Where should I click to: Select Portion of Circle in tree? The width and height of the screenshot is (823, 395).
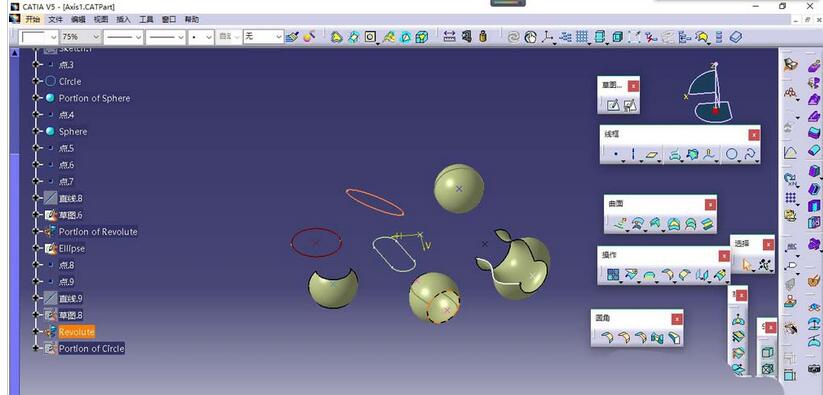pos(91,348)
